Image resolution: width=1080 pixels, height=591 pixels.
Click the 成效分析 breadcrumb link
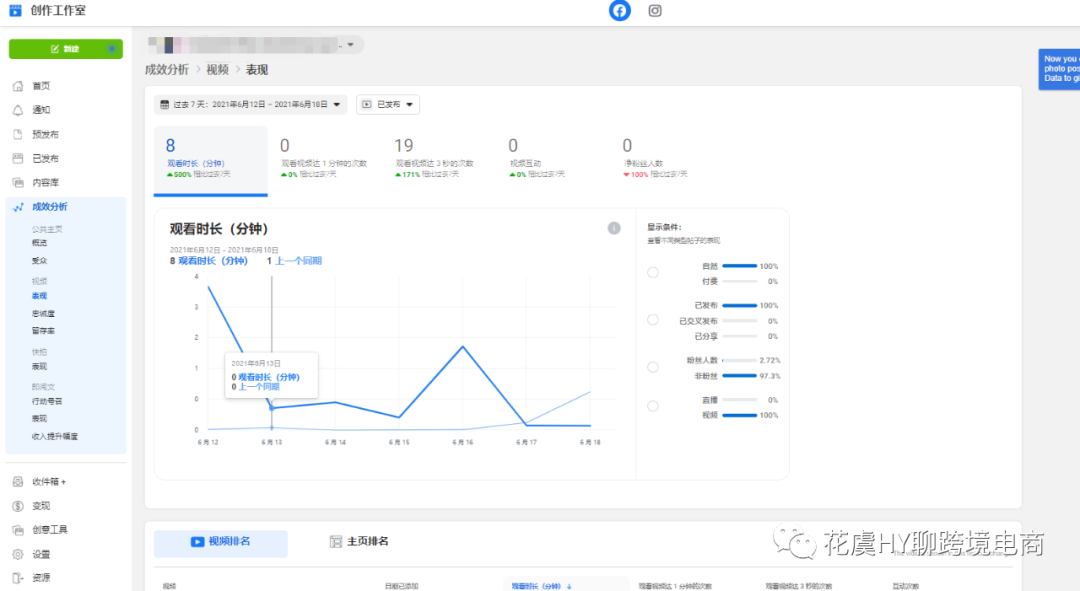167,70
